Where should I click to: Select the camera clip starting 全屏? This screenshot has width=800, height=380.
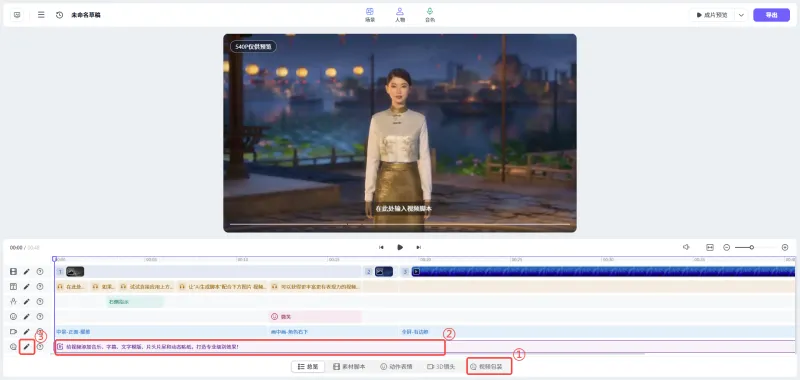click(597, 332)
